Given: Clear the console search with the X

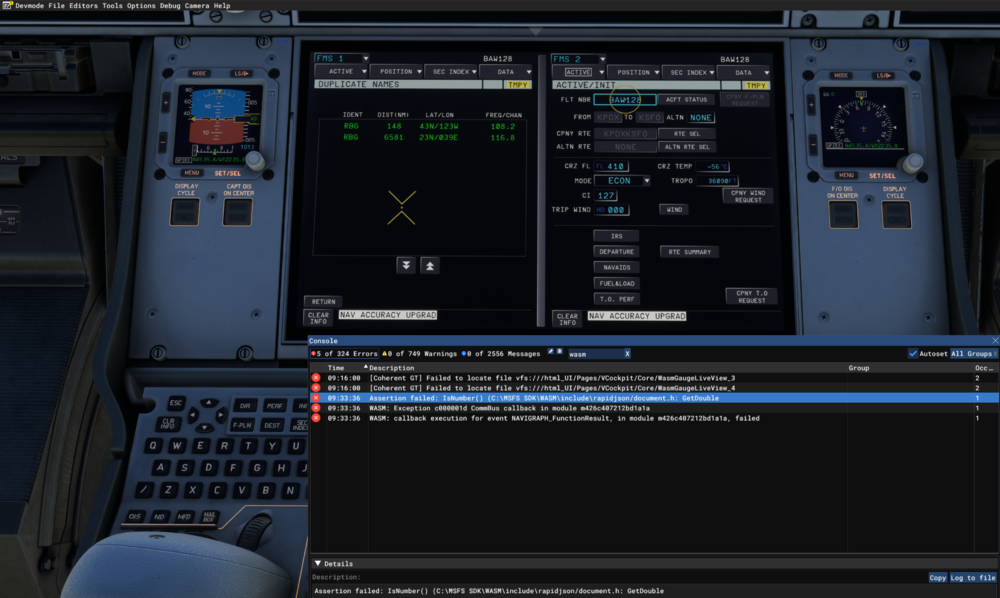Looking at the screenshot, I should pyautogui.click(x=627, y=354).
